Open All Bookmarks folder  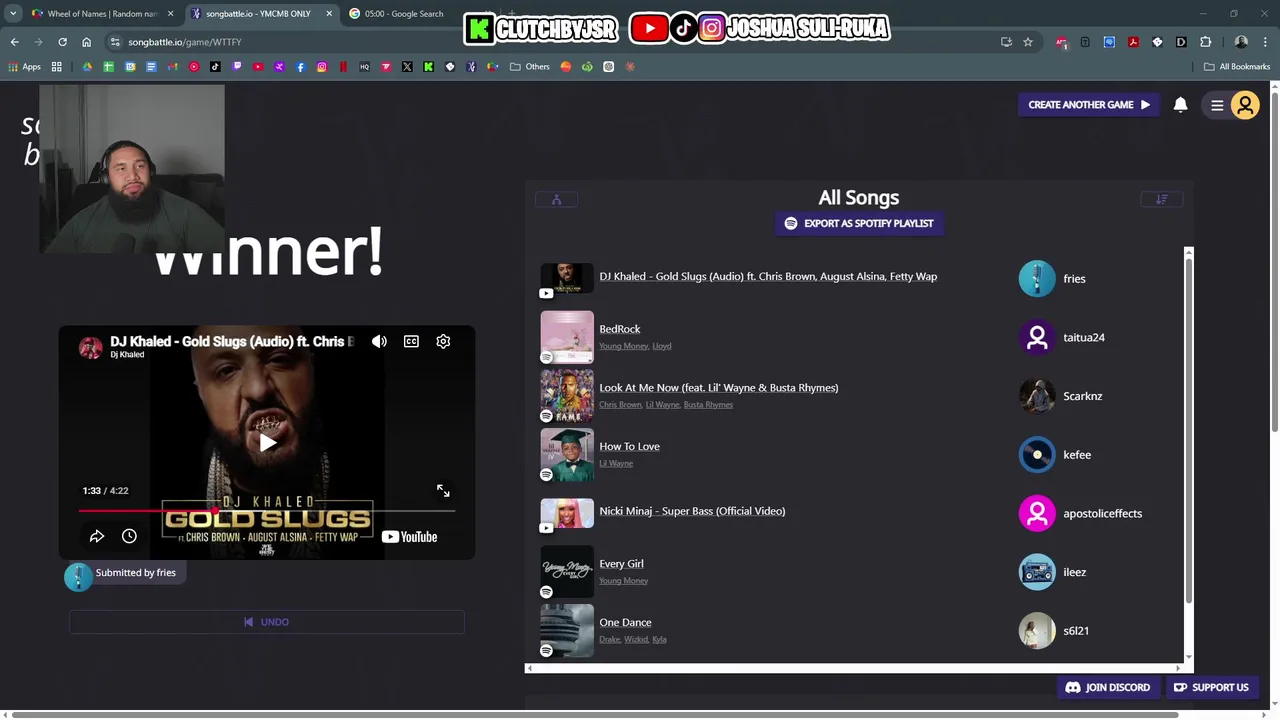click(x=1237, y=67)
